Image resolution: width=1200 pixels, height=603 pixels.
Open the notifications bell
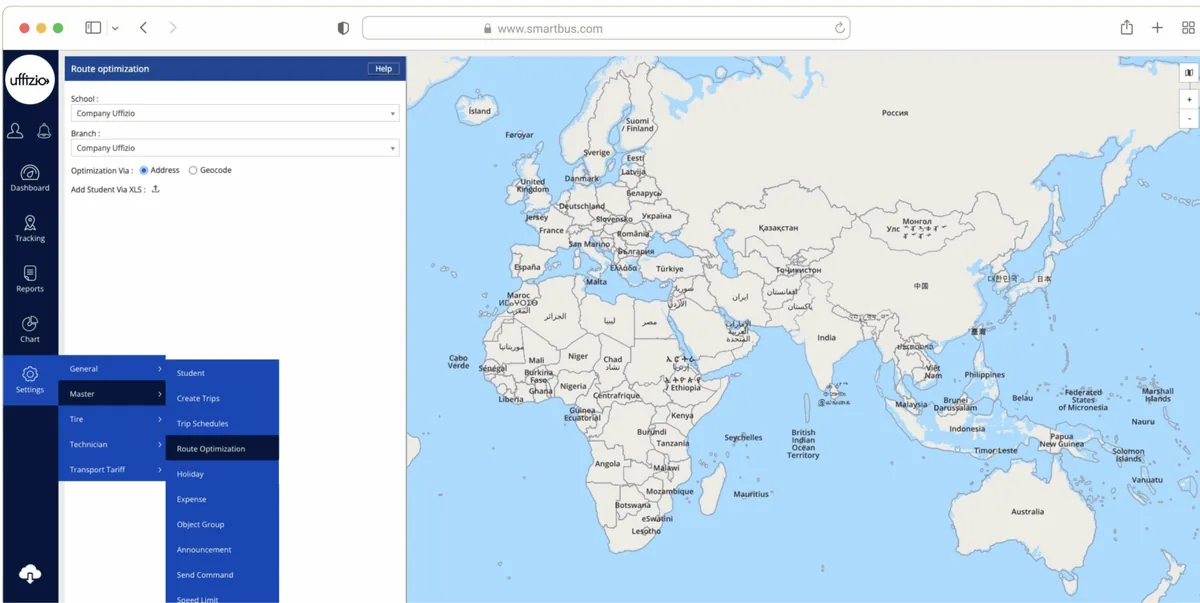[x=44, y=131]
